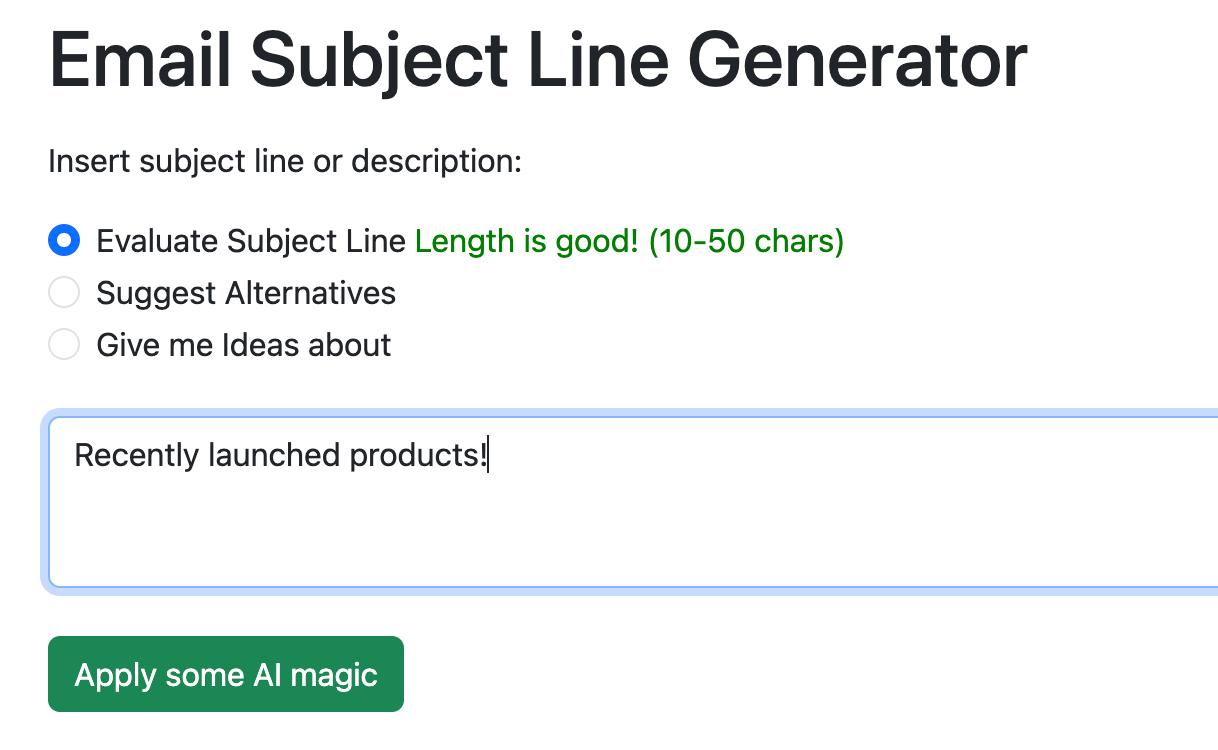Select the text Recently launched products!
This screenshot has width=1218, height=750.
click(x=280, y=455)
